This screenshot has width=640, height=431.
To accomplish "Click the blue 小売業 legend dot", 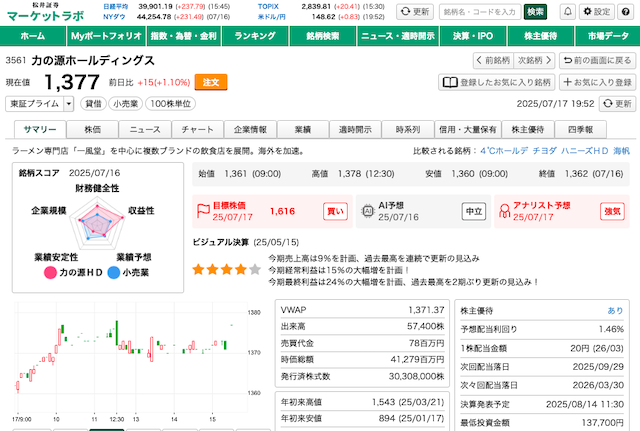I will [x=114, y=273].
